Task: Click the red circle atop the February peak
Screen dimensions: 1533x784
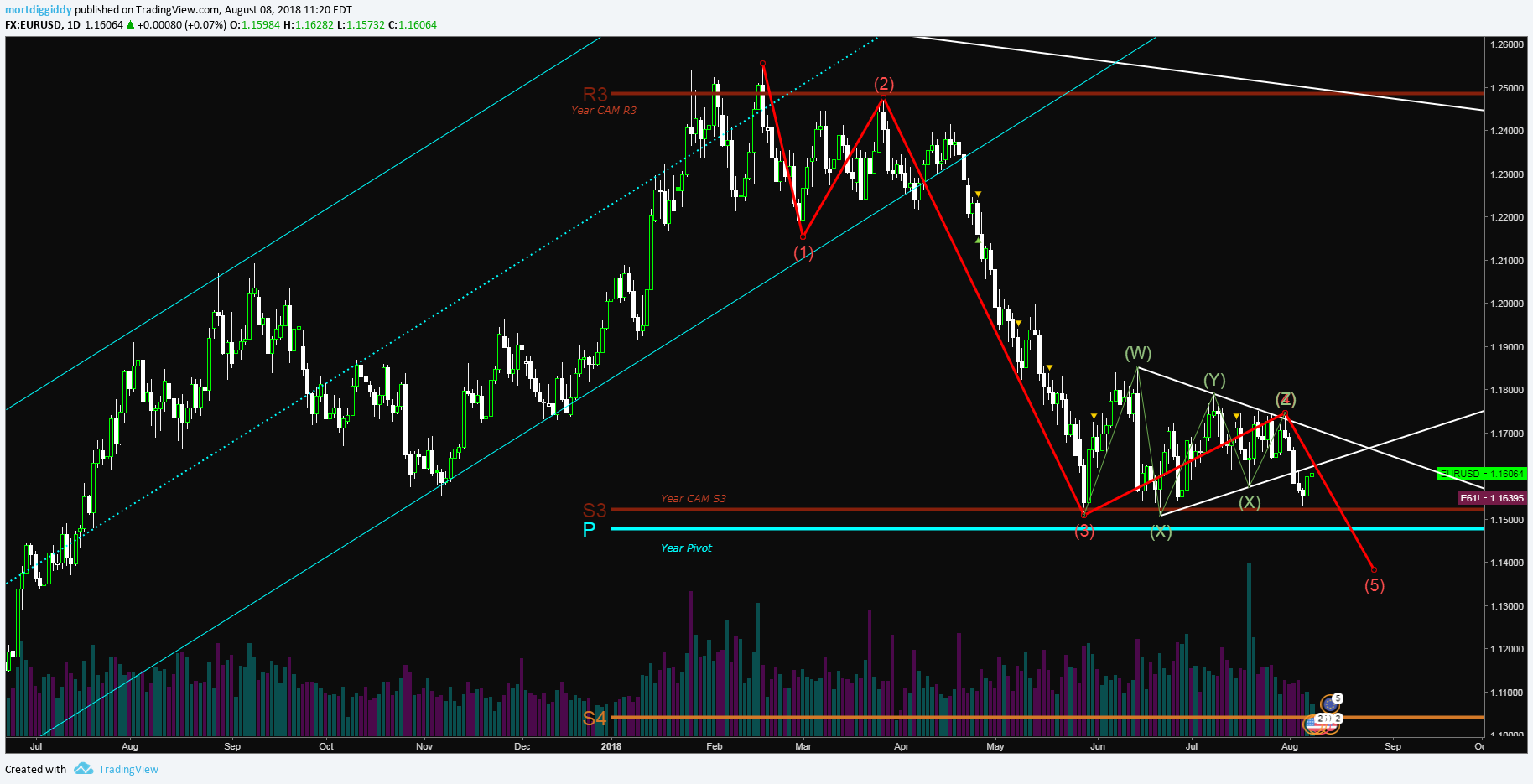Action: 762,64
